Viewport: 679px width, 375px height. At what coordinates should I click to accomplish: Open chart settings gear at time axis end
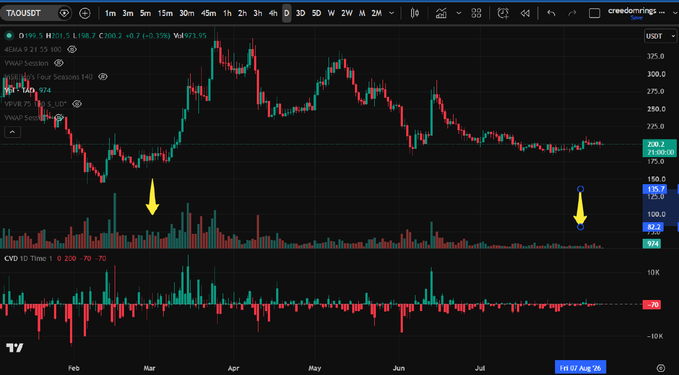pos(661,368)
